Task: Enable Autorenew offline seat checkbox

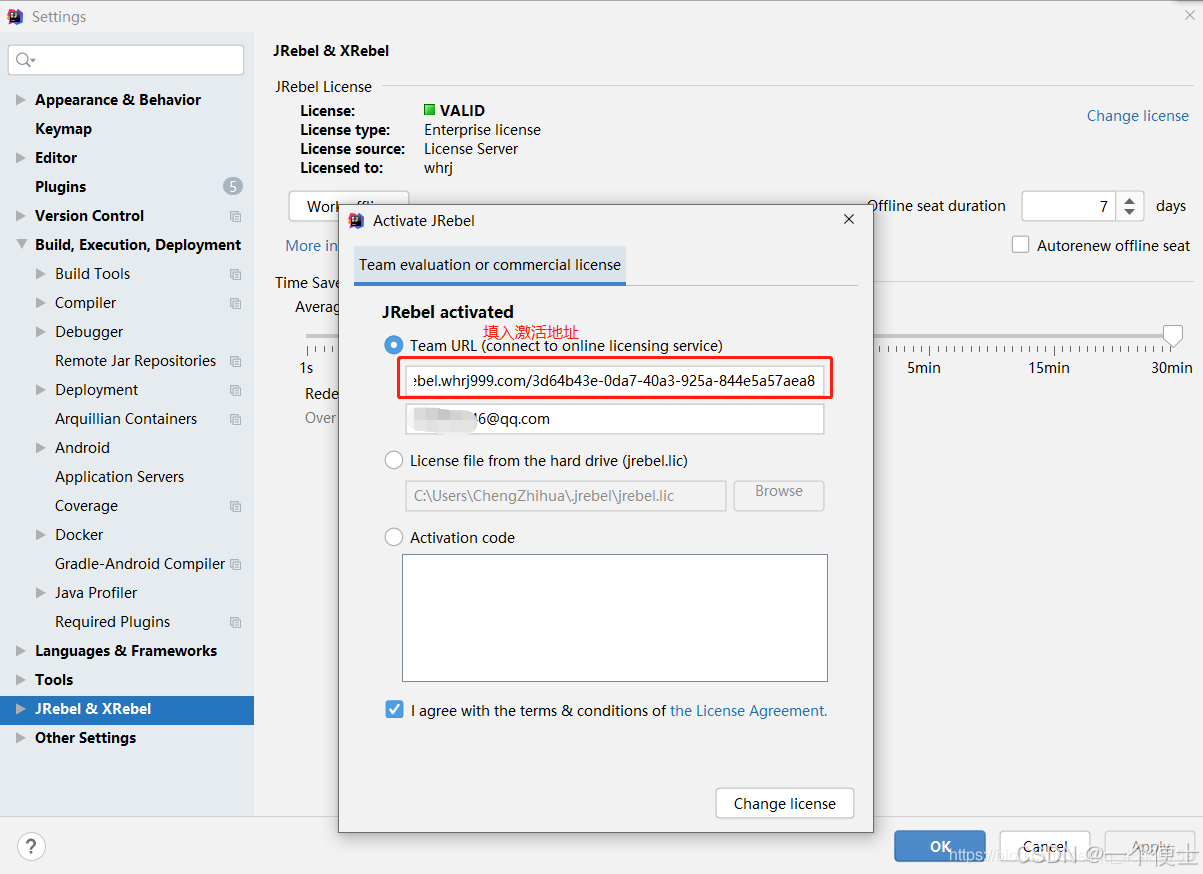Action: (1020, 245)
